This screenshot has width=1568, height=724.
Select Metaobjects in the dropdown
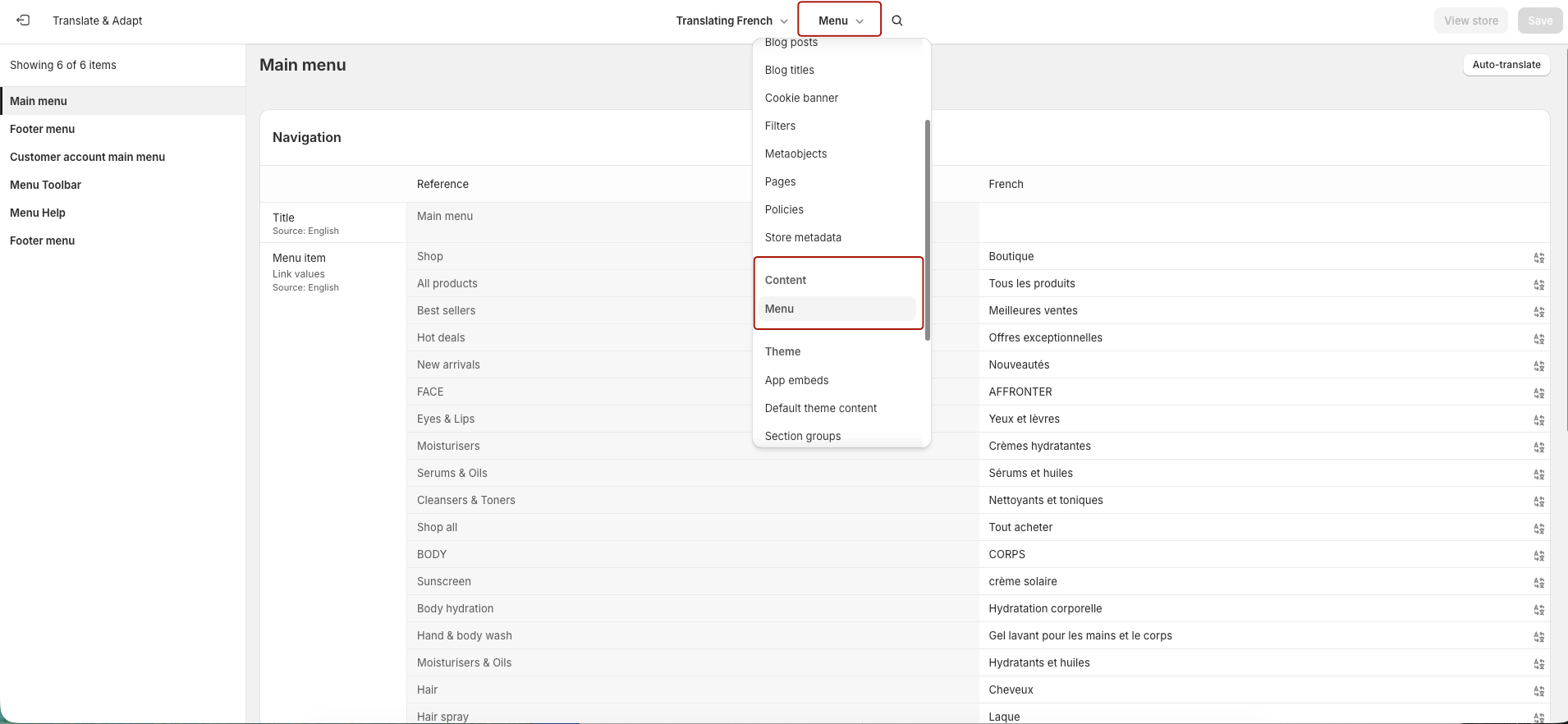[x=795, y=154]
